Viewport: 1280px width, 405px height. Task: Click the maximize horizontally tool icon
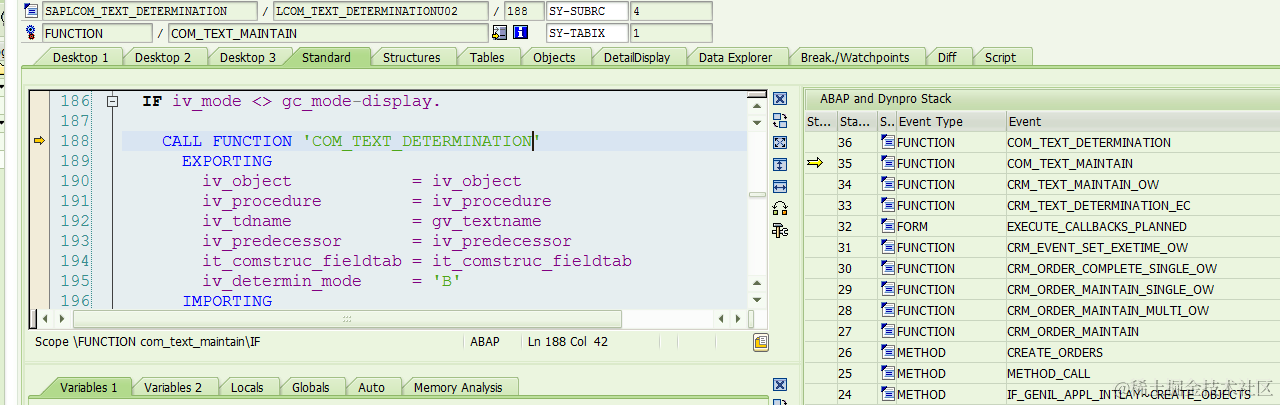point(780,187)
